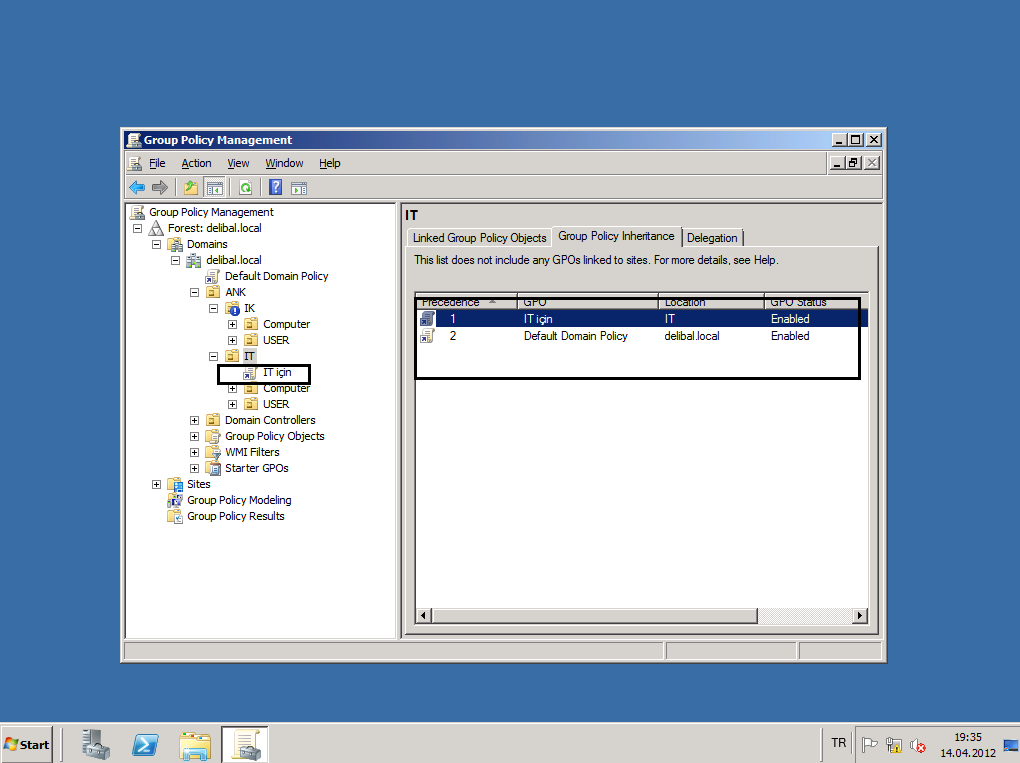Expand the Group Policy Objects node
Screen dimensions: 1020x763
click(195, 436)
